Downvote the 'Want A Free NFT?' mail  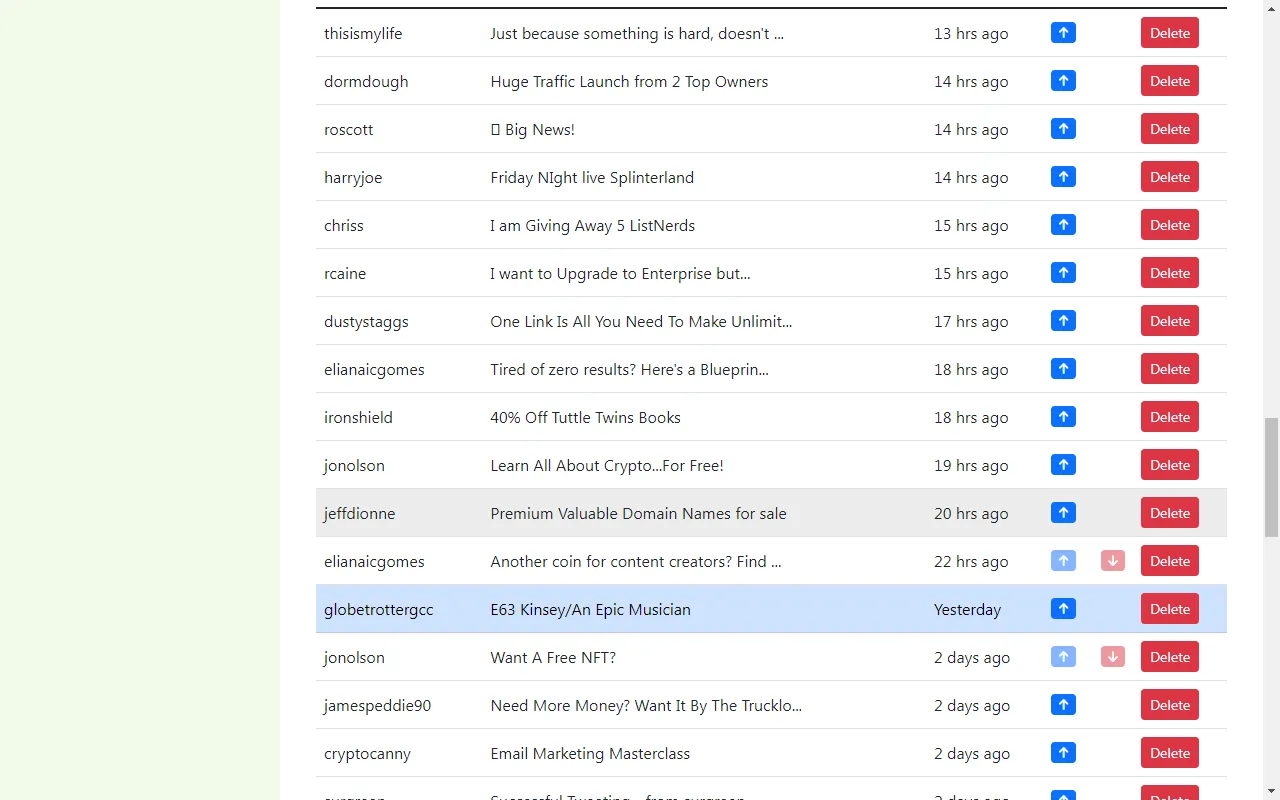pyautogui.click(x=1112, y=657)
